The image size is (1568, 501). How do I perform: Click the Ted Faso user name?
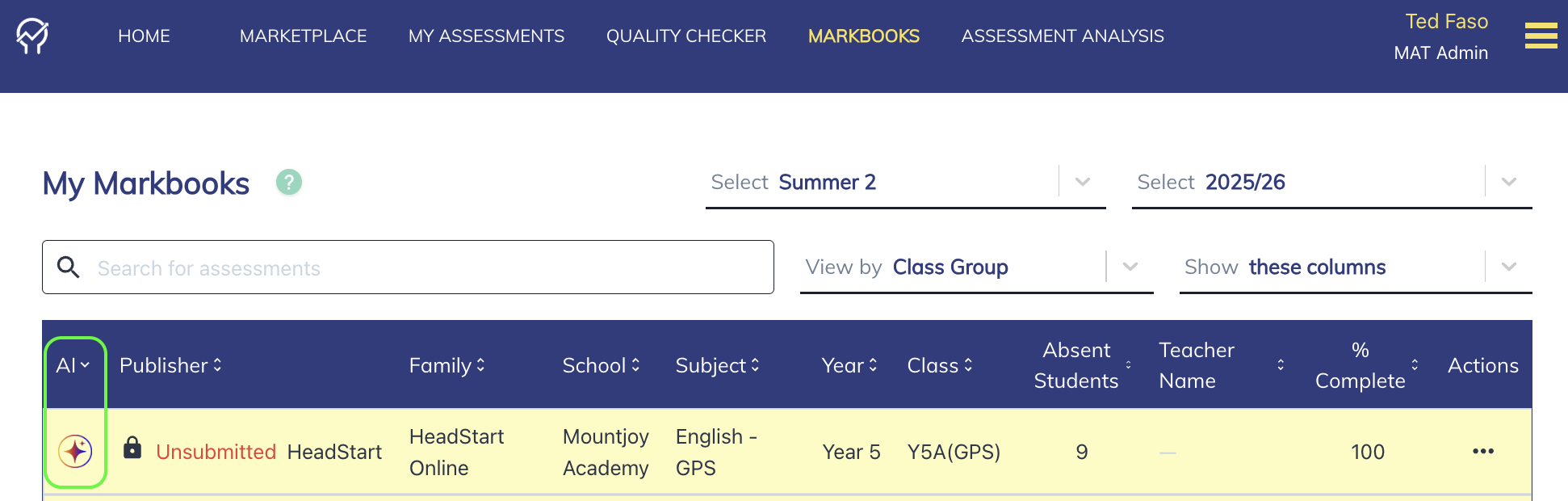pos(1446,22)
